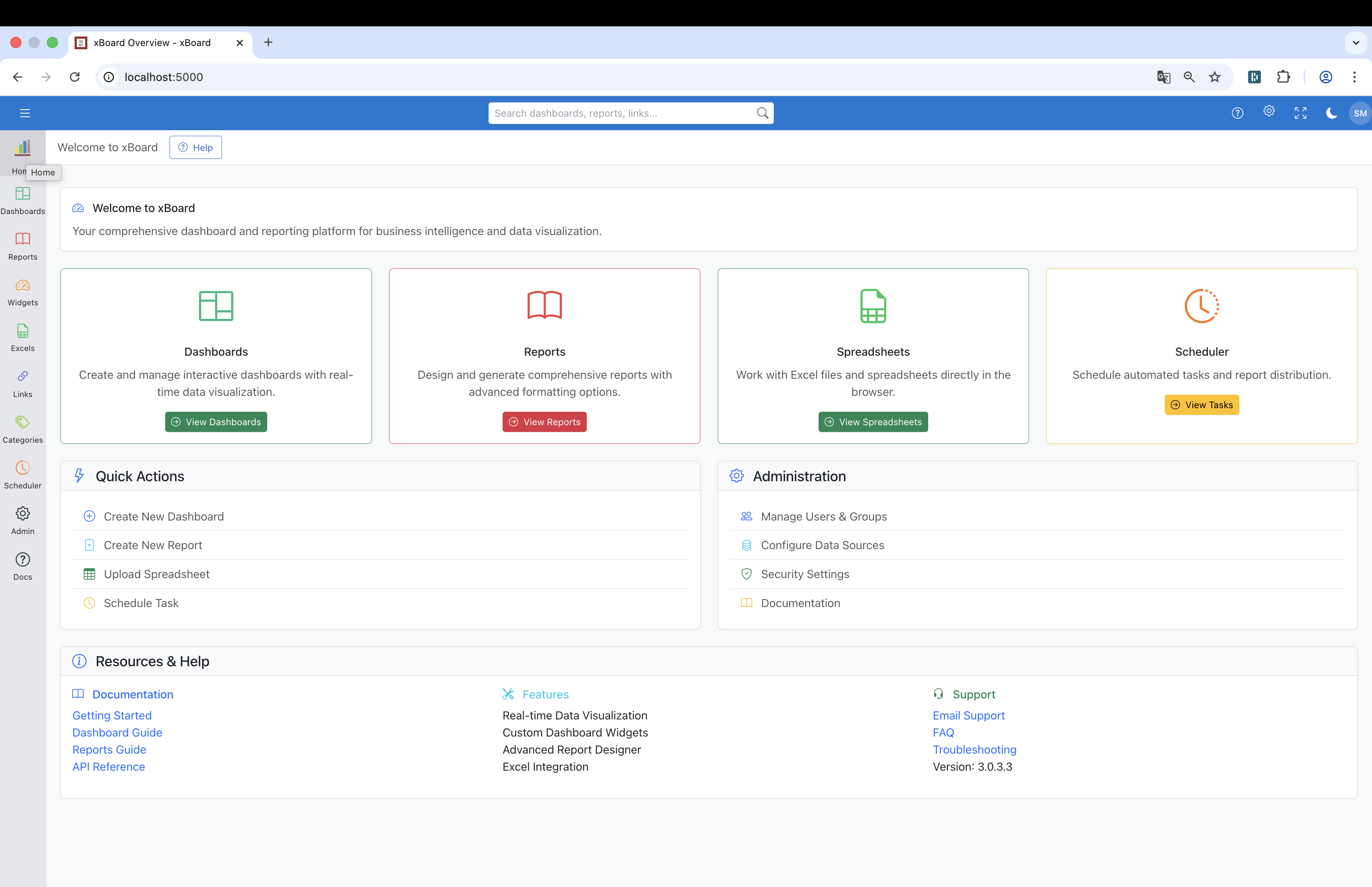This screenshot has width=1372, height=887.
Task: Open Scheduler in the sidebar
Action: coord(23,474)
